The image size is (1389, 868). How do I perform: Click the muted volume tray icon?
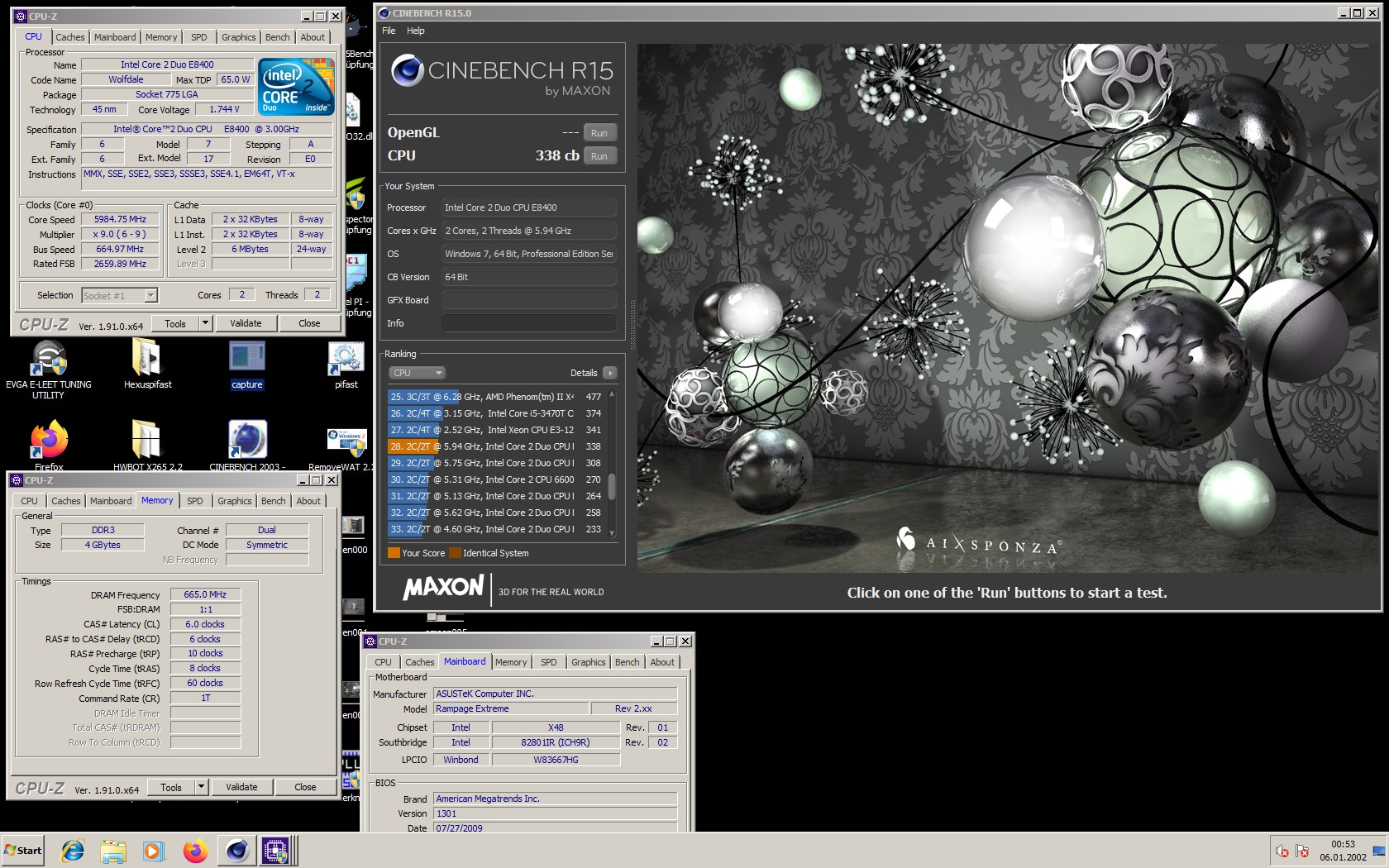[1282, 851]
